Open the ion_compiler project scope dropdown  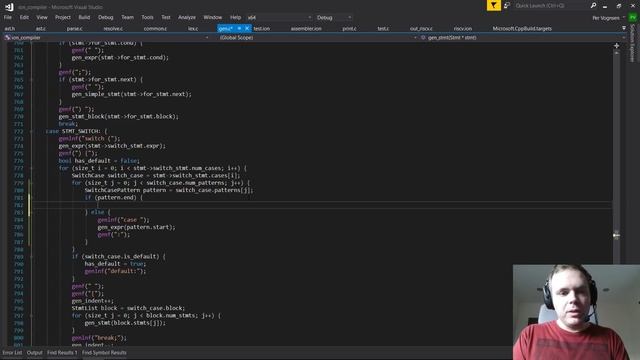[x=106, y=38]
